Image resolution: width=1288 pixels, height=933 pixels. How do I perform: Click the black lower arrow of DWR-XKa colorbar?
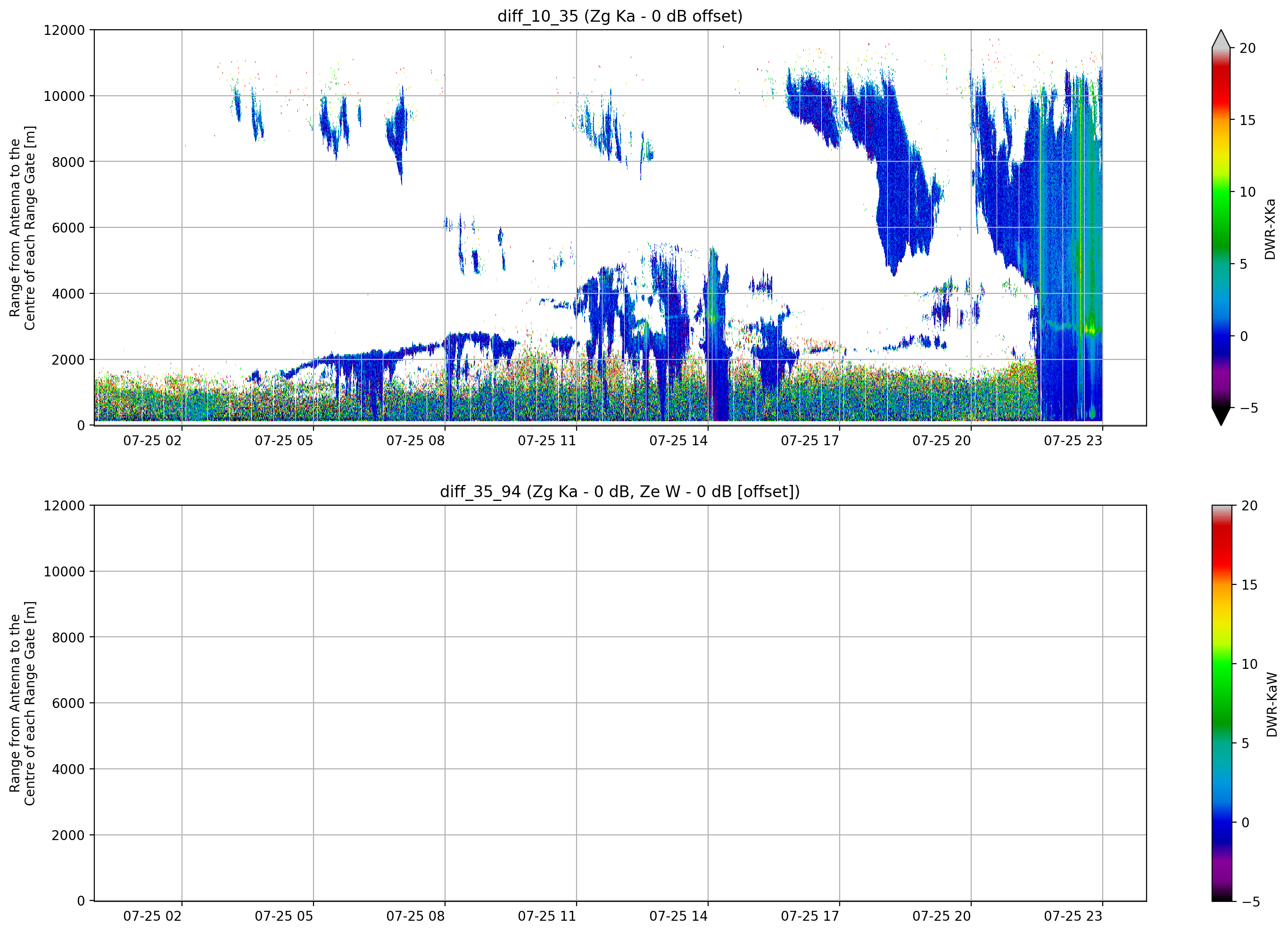1221,416
